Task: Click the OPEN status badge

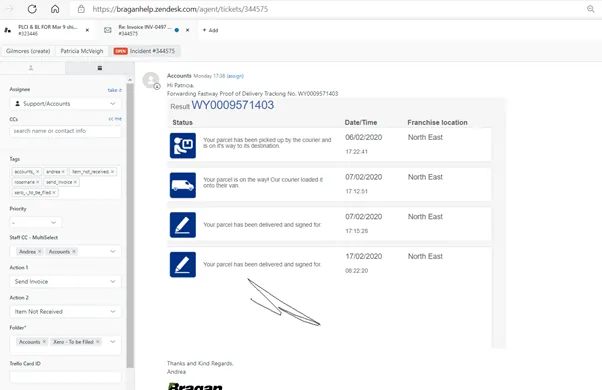Action: [121, 51]
